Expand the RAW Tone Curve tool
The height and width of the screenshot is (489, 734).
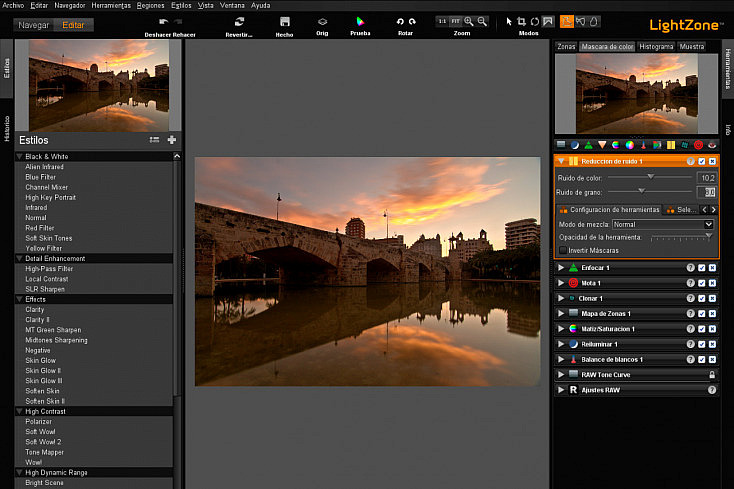pos(561,374)
